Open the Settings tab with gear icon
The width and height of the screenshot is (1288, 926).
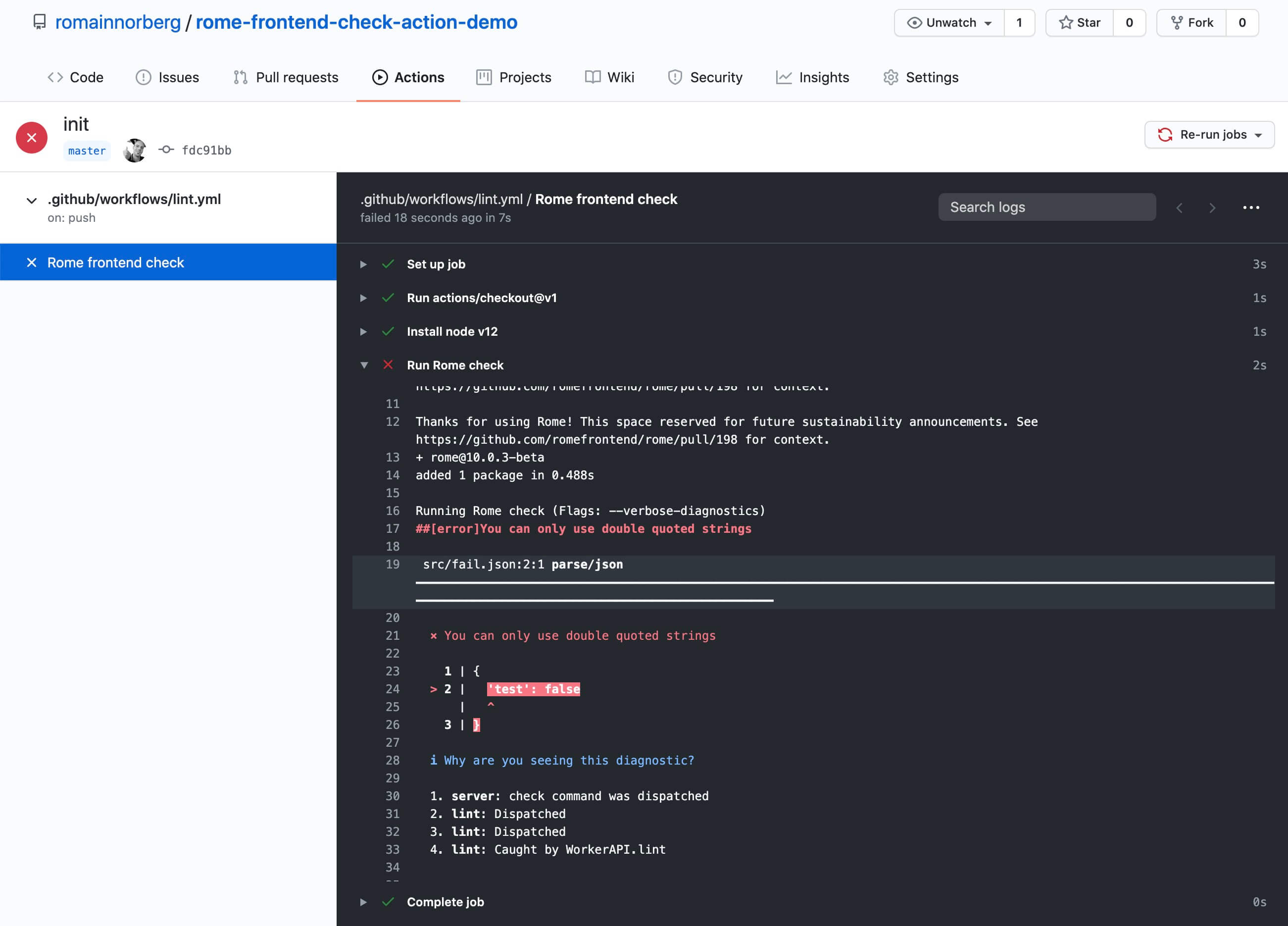point(921,77)
